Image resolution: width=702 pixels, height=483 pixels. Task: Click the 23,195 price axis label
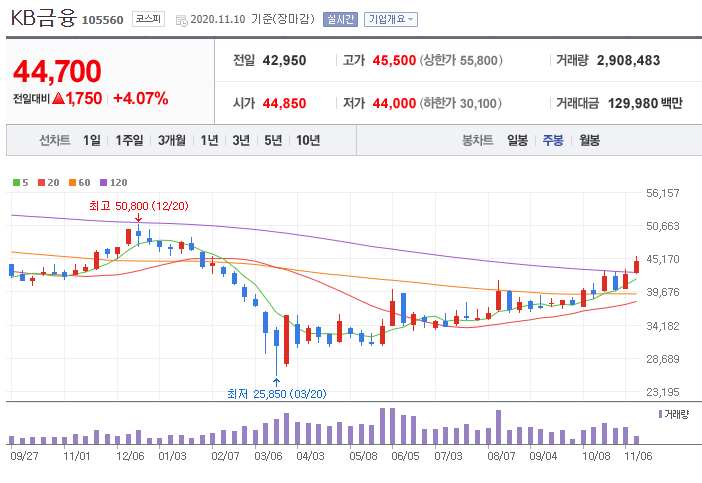663,392
